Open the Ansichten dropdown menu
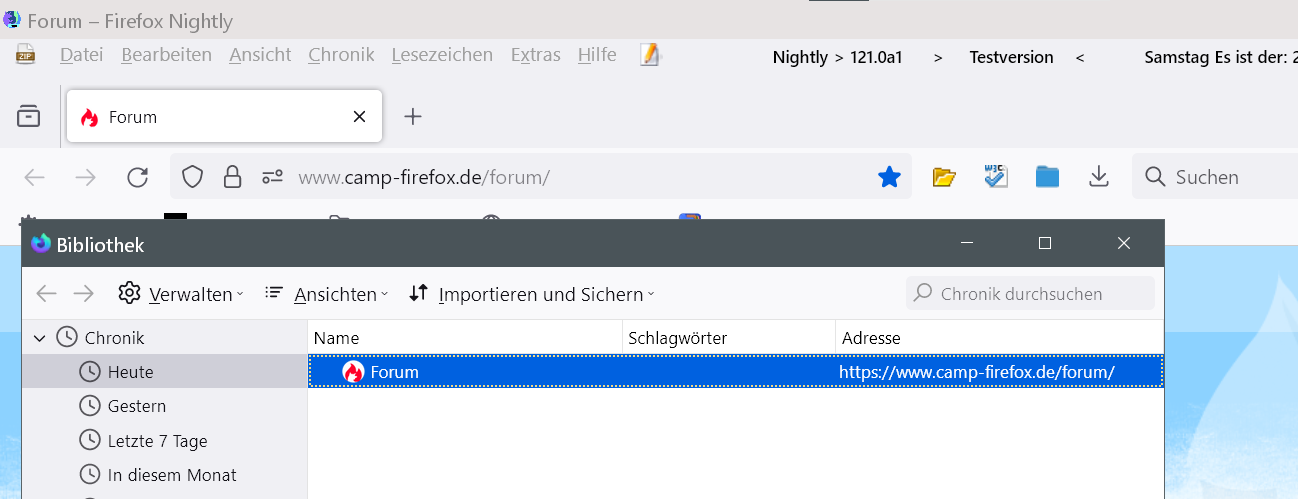The width and height of the screenshot is (1298, 499). tap(327, 294)
